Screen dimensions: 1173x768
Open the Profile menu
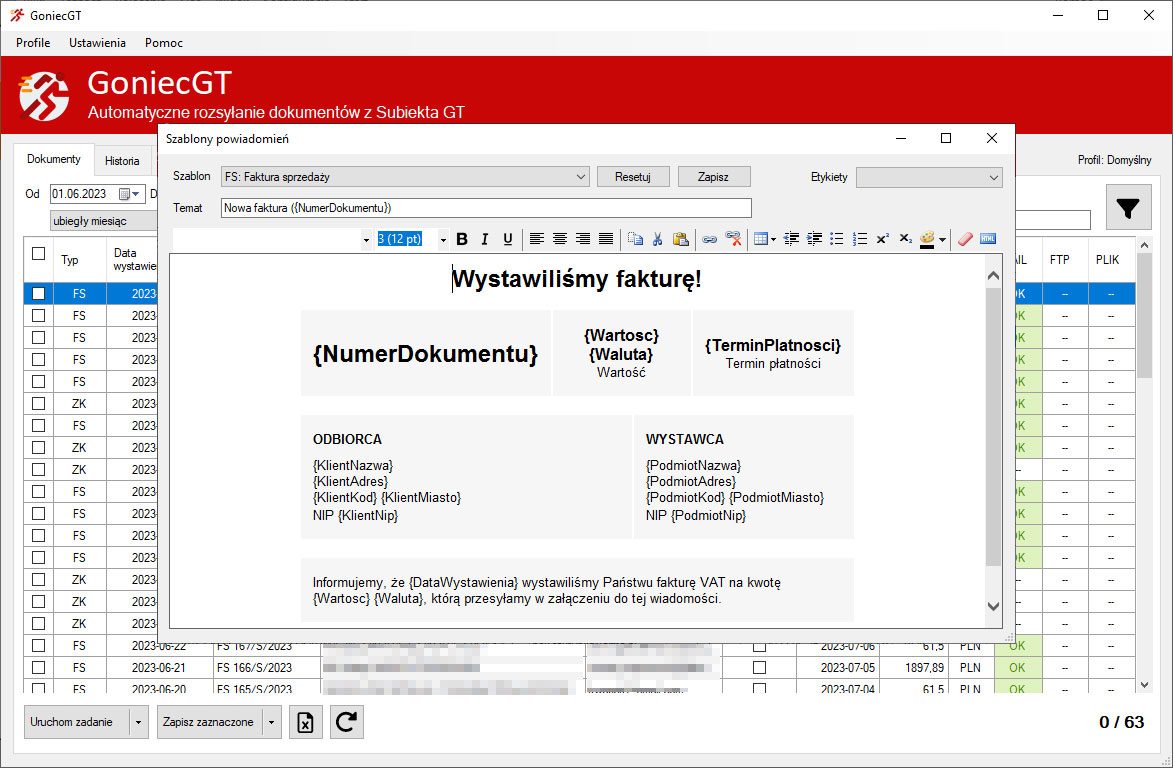[33, 43]
